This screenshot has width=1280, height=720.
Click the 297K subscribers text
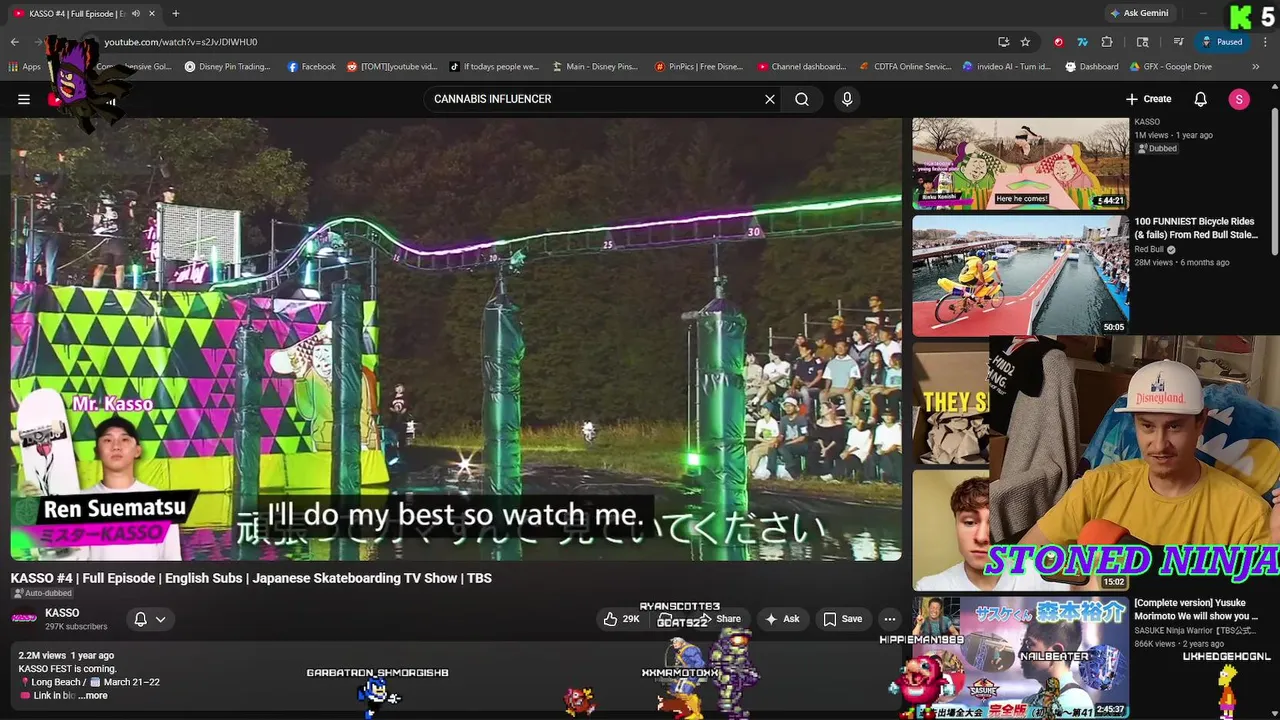point(76,627)
